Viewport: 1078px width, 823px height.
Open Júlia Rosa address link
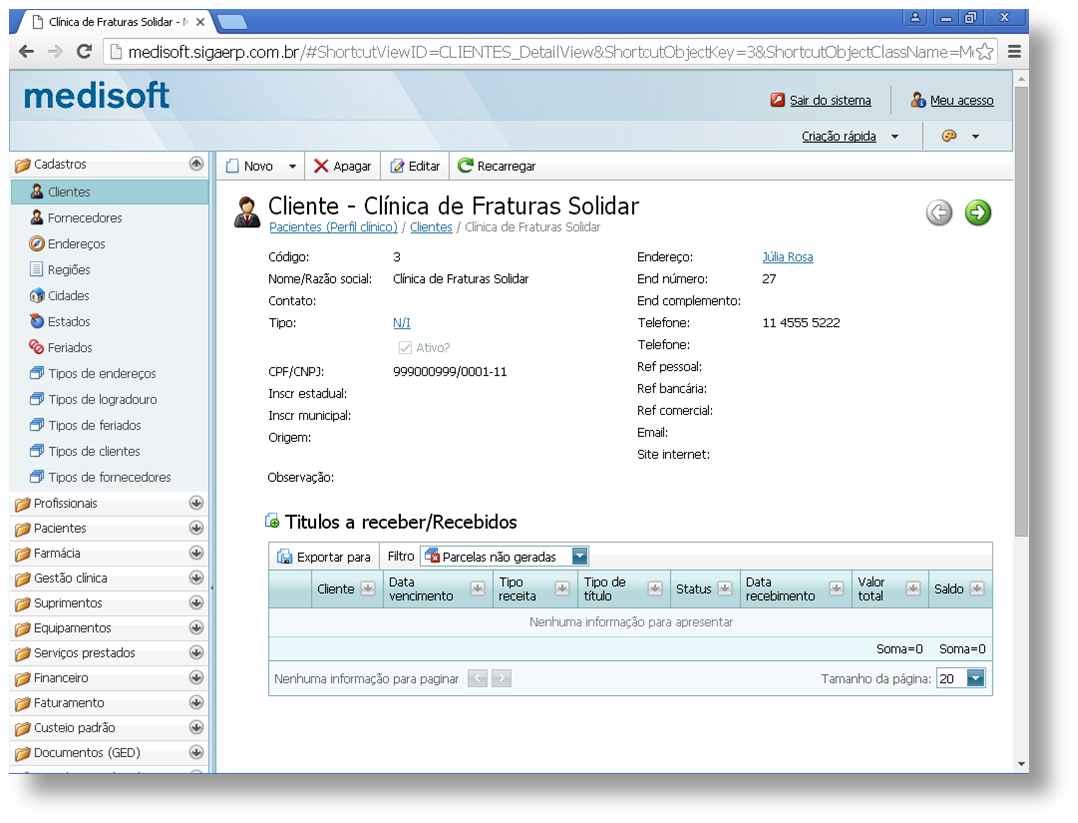point(788,257)
